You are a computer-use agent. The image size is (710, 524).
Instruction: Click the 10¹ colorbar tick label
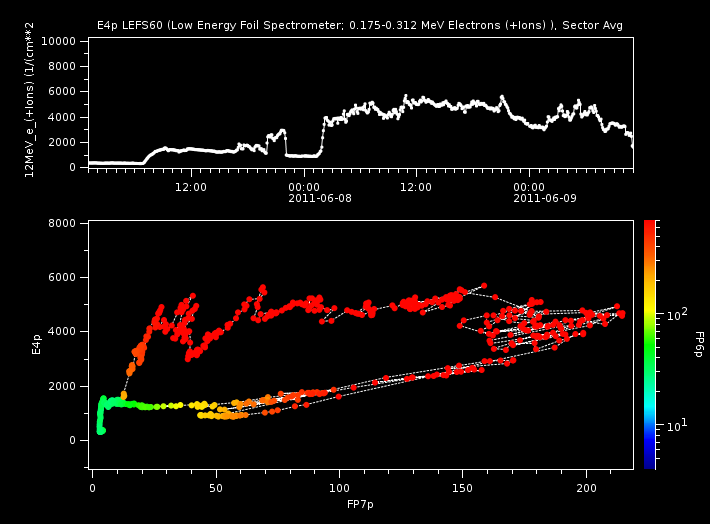679,425
